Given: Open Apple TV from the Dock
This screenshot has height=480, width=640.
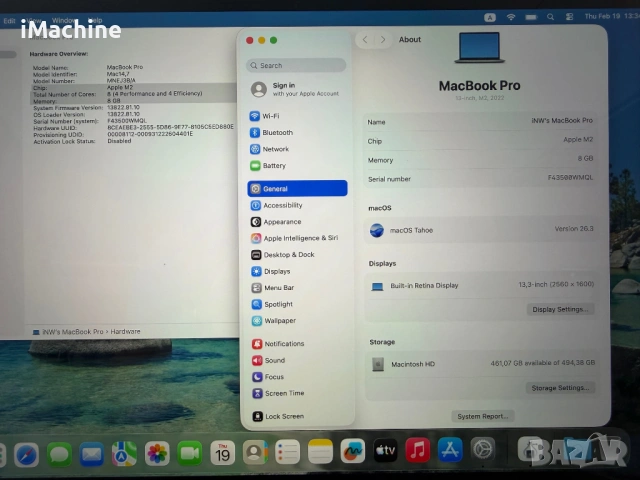Looking at the screenshot, I should pos(385,451).
